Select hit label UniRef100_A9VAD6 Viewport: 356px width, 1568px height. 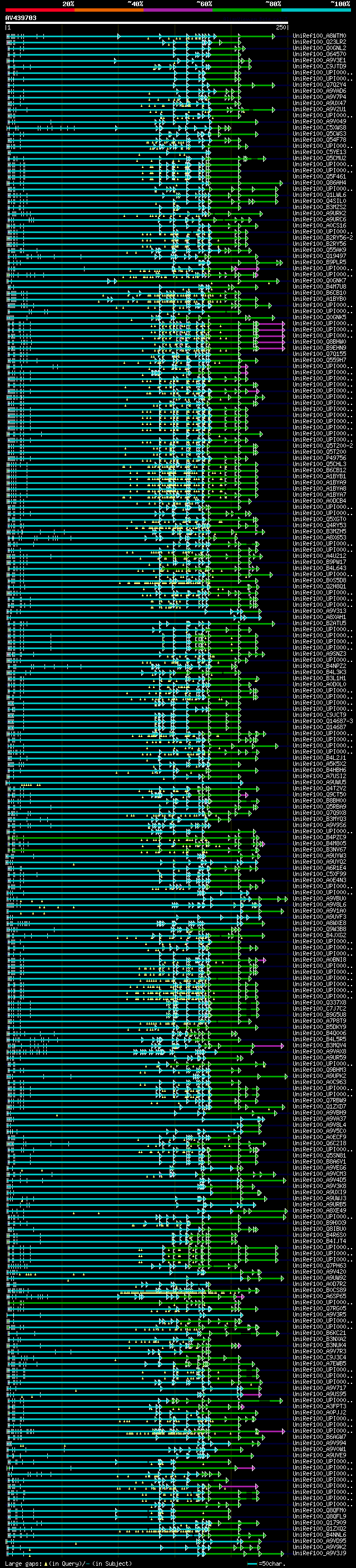click(x=319, y=91)
